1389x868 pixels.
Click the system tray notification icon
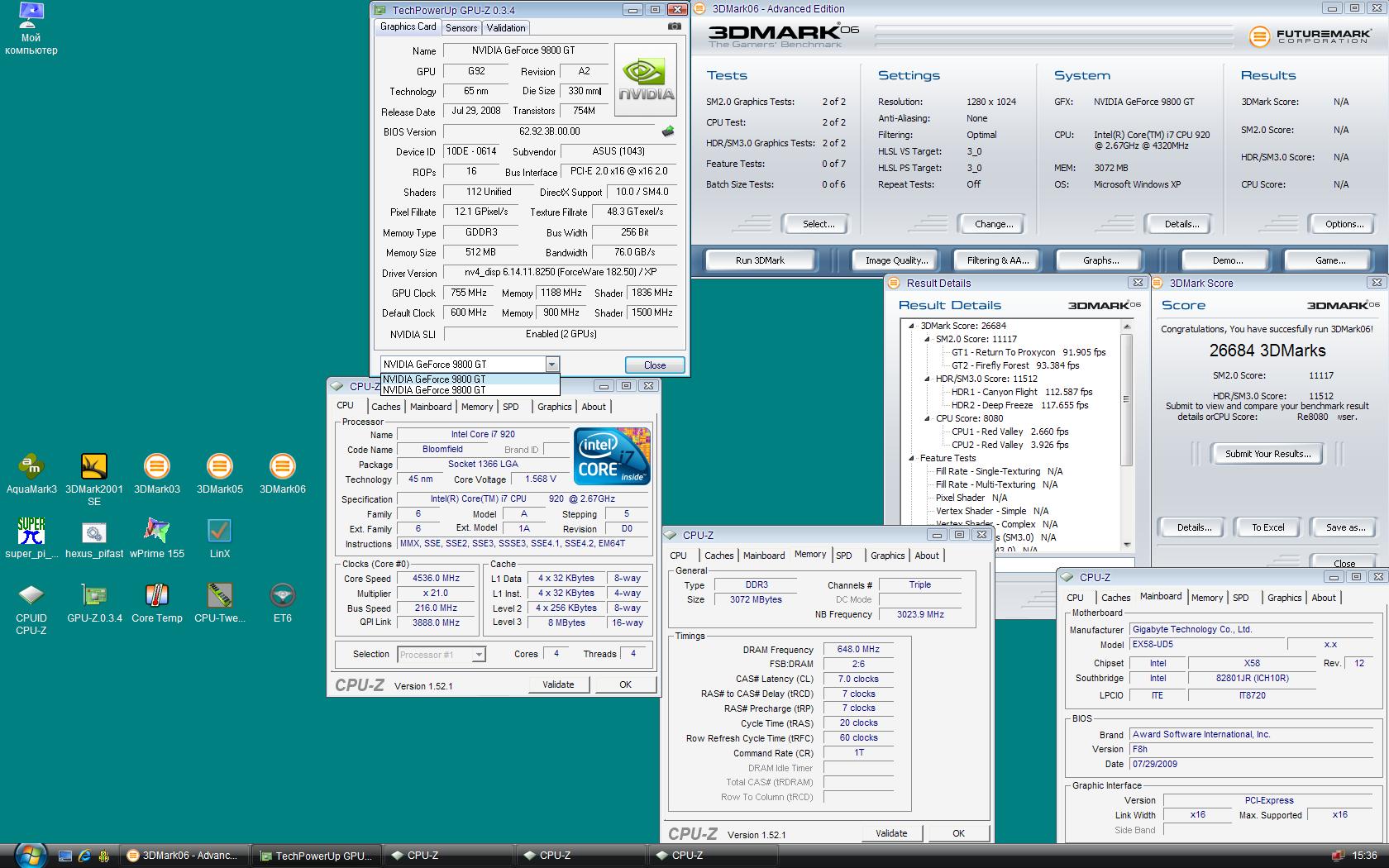[1338, 856]
